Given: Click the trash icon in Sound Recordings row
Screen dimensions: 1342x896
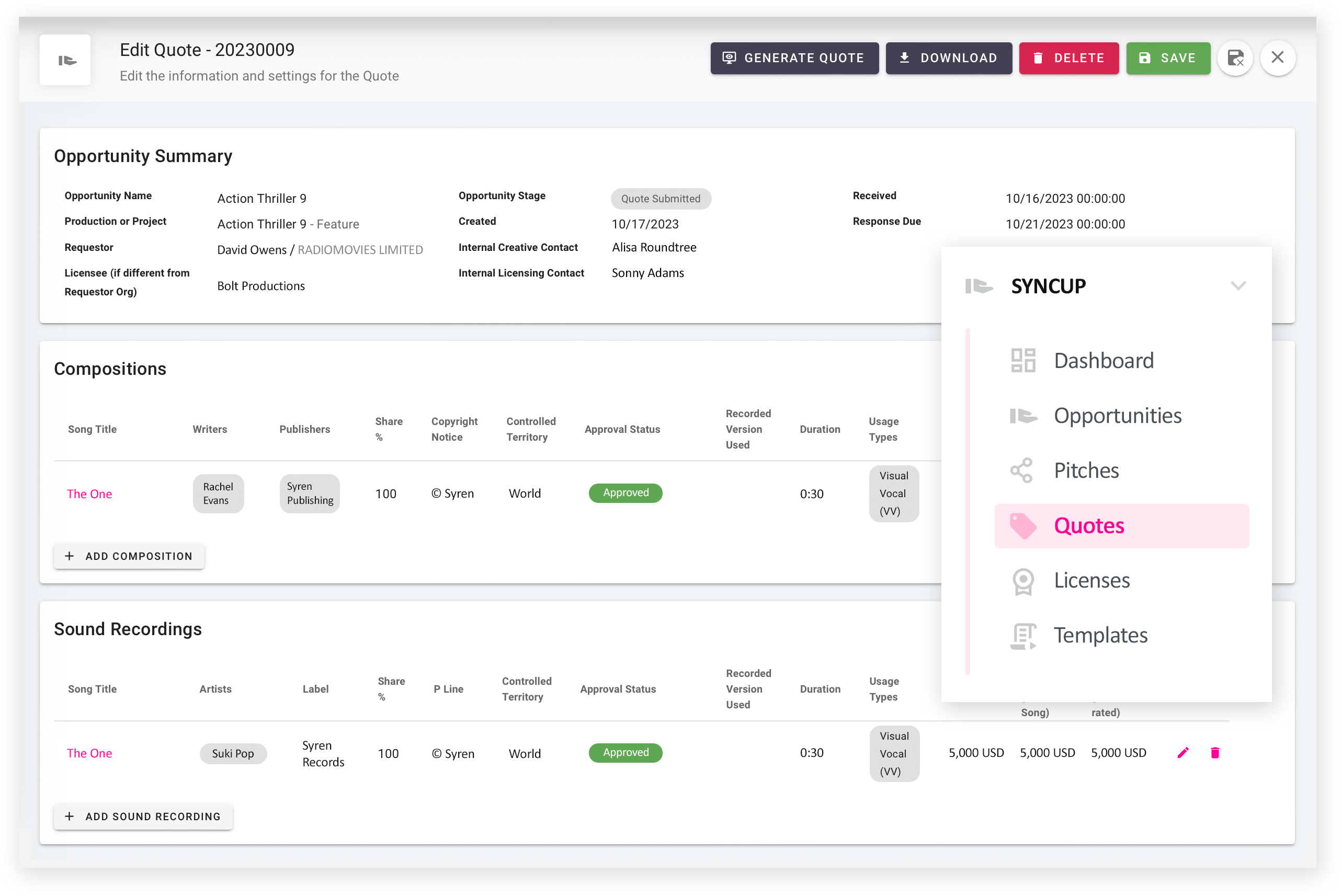Looking at the screenshot, I should [1215, 753].
